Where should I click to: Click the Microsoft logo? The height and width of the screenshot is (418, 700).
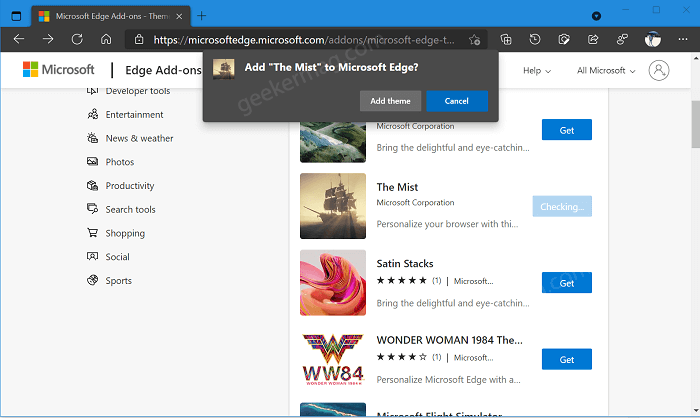pyautogui.click(x=58, y=70)
